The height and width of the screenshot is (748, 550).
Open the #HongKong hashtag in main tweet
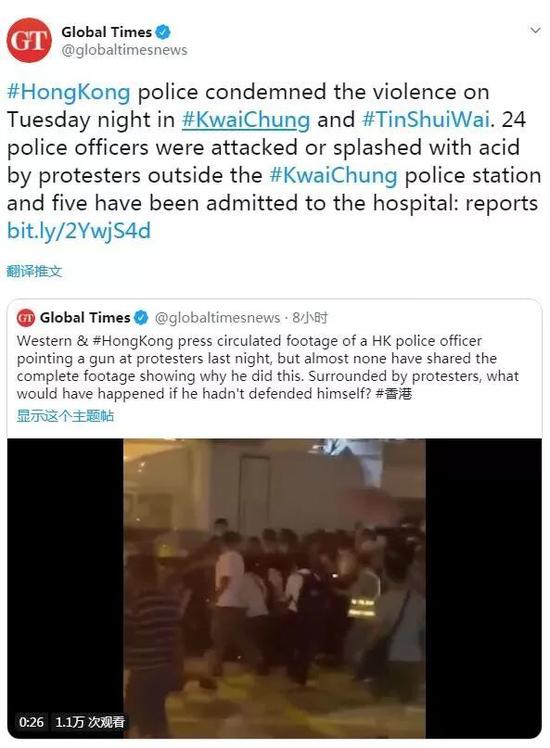[x=69, y=92]
